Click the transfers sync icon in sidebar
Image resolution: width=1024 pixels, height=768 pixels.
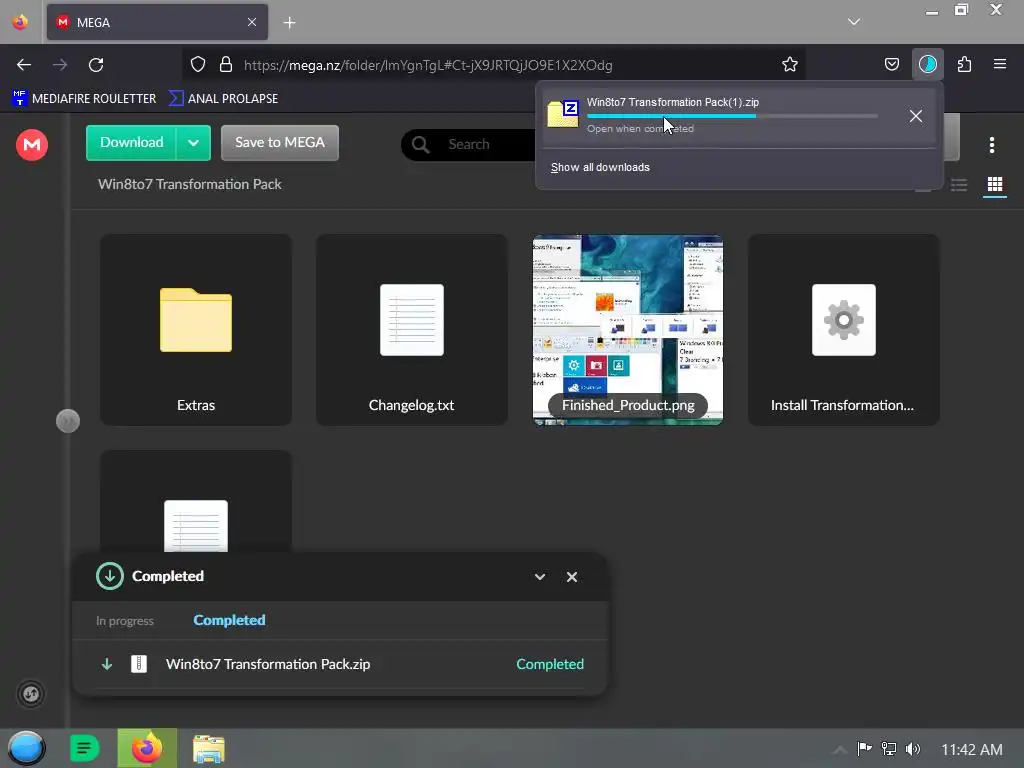31,694
